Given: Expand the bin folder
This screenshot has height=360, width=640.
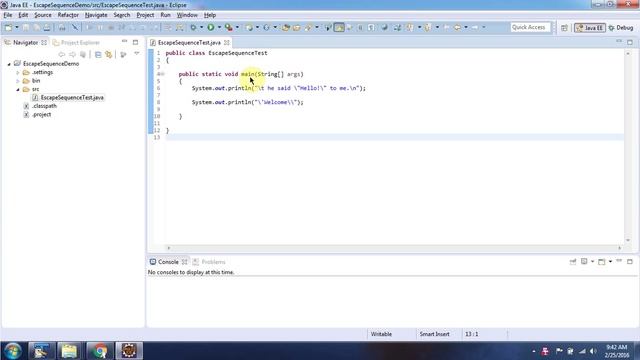Looking at the screenshot, I should point(18,81).
